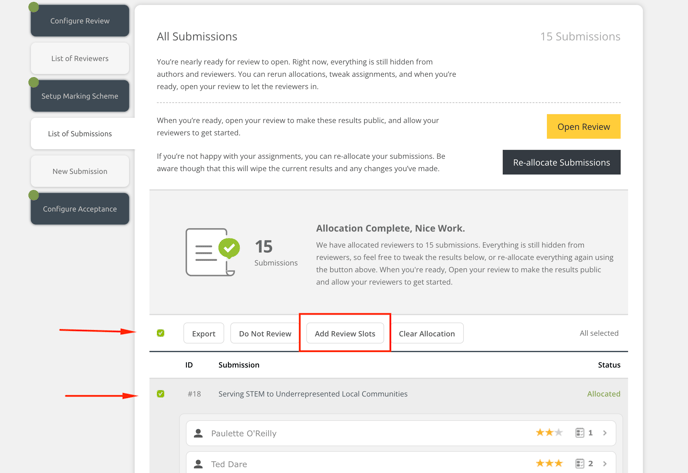Click form icon in Paulette O'Reilly row
This screenshot has width=688, height=473.
point(579,433)
